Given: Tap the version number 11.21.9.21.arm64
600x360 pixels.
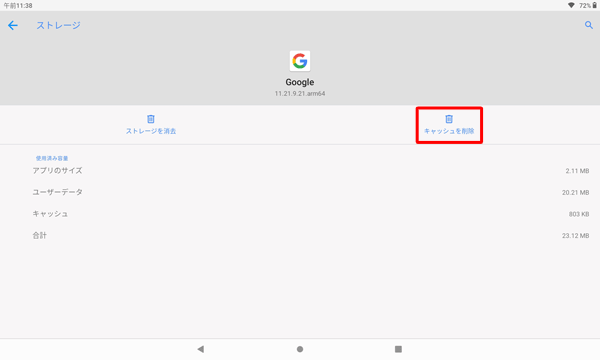Looking at the screenshot, I should point(300,93).
